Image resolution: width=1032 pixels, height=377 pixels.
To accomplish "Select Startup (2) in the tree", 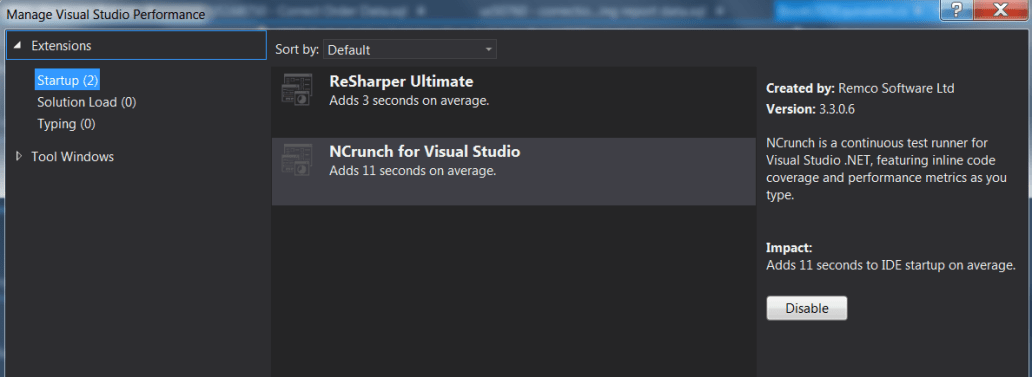I will (x=67, y=80).
